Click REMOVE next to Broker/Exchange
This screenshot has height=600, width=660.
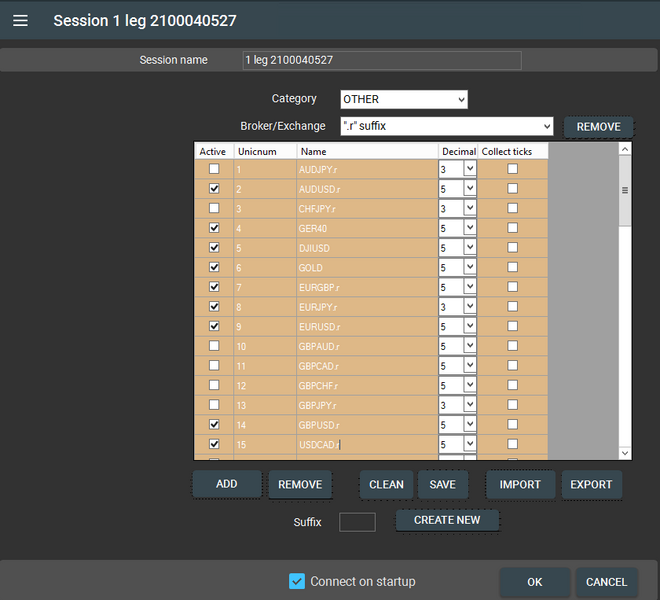pos(598,127)
